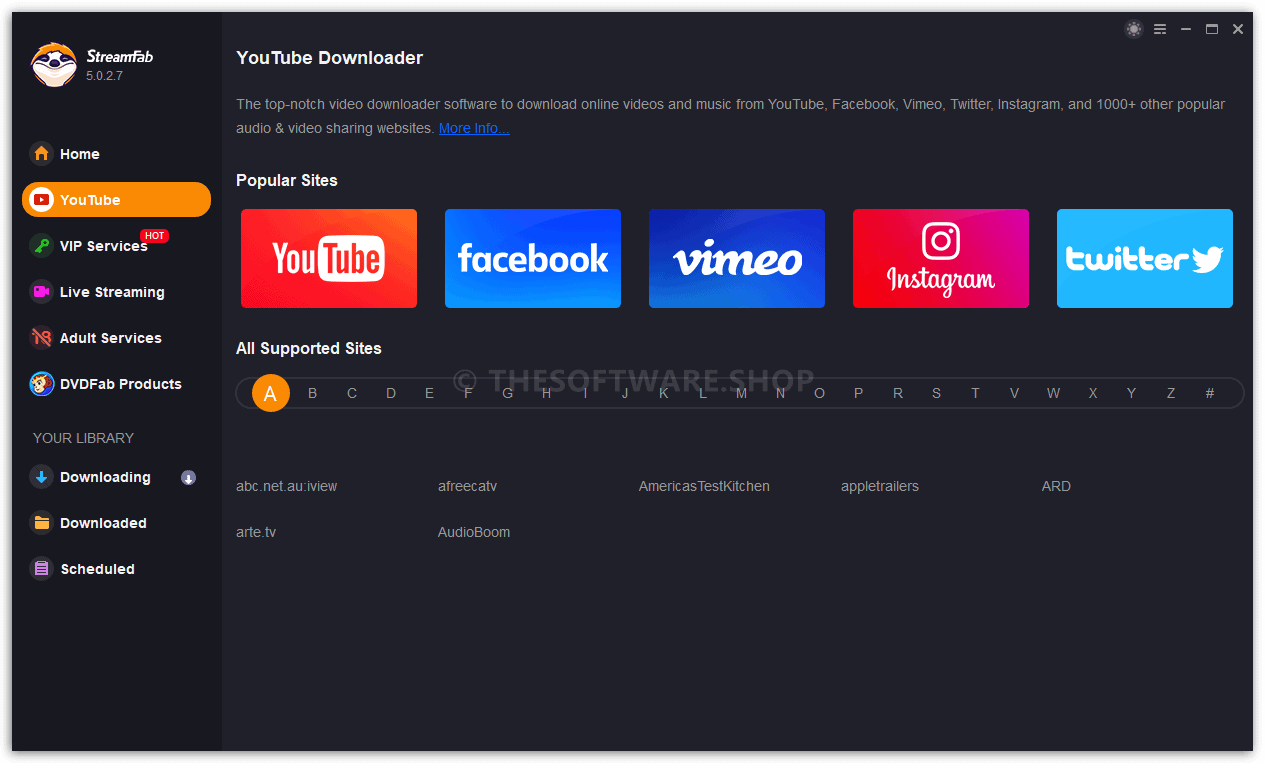Open the hamburger menu in title bar

coord(1160,29)
